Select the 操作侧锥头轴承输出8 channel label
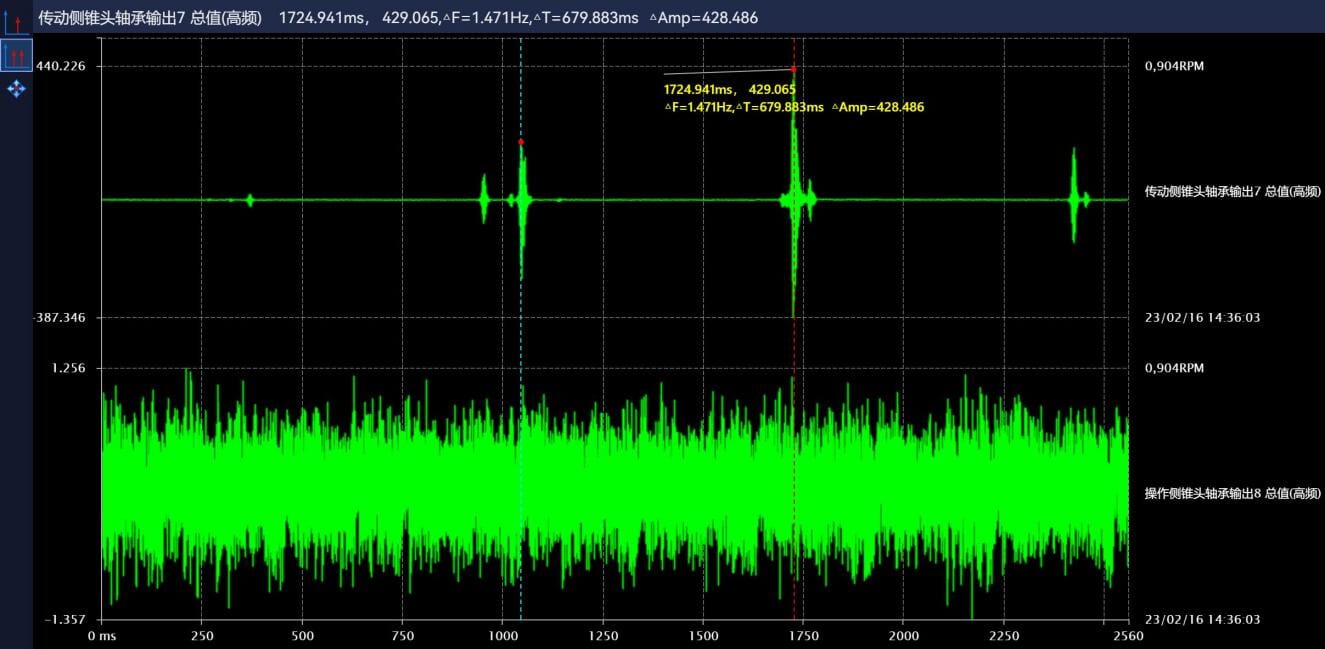This screenshot has width=1325, height=649. [1233, 493]
